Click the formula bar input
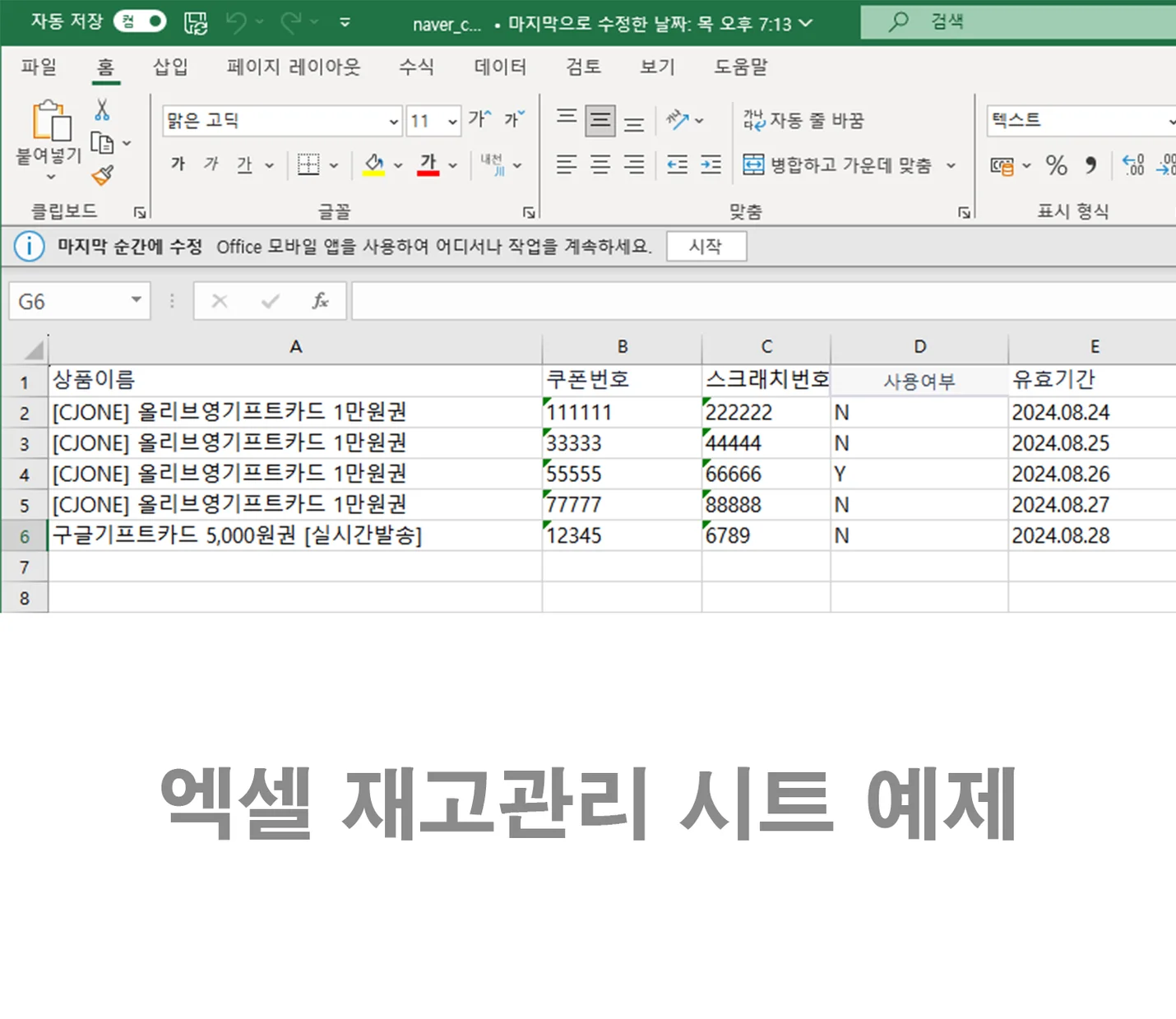1176x1019 pixels. tap(763, 301)
